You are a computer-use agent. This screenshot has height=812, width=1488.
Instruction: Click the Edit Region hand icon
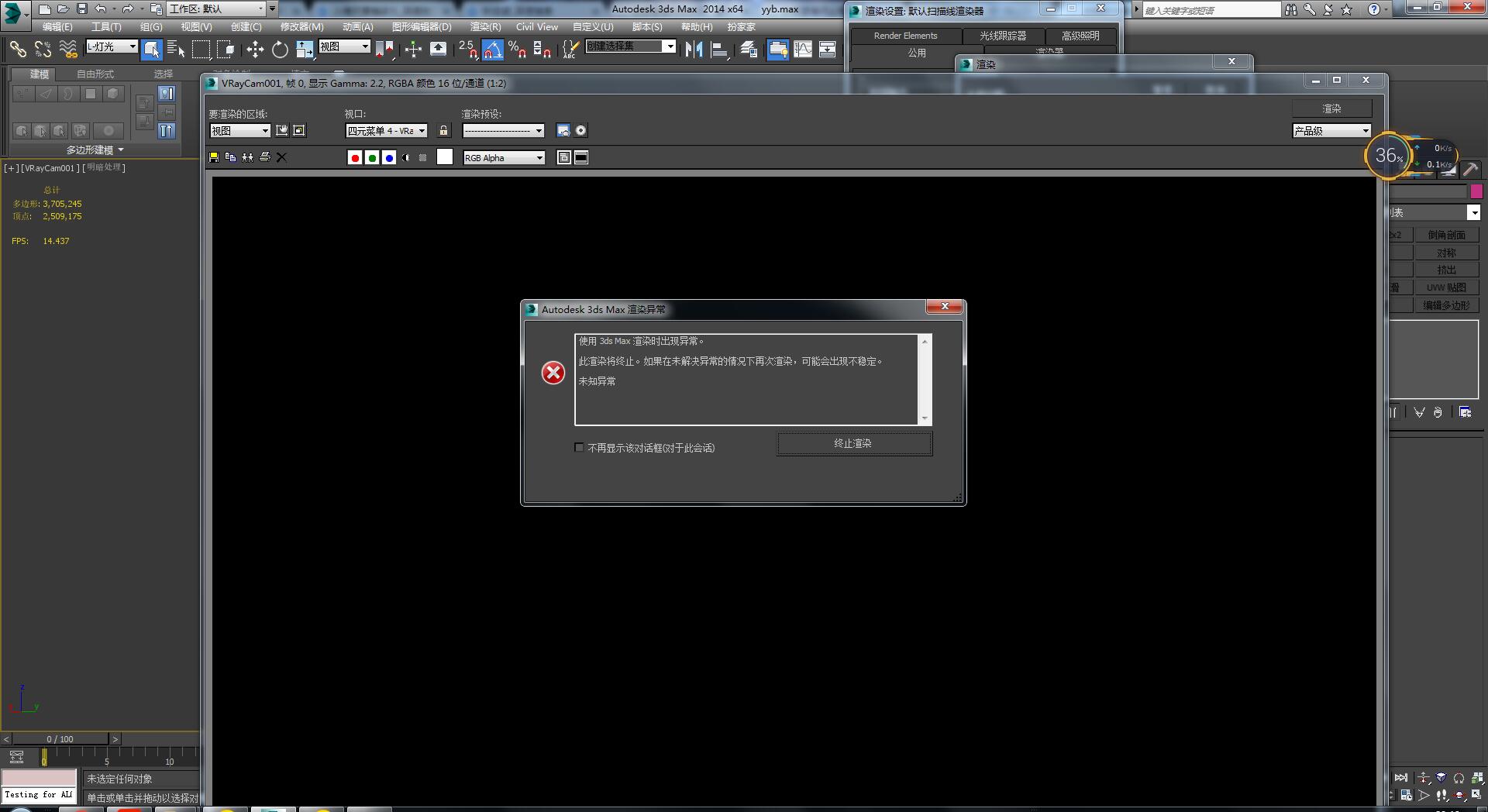point(282,131)
